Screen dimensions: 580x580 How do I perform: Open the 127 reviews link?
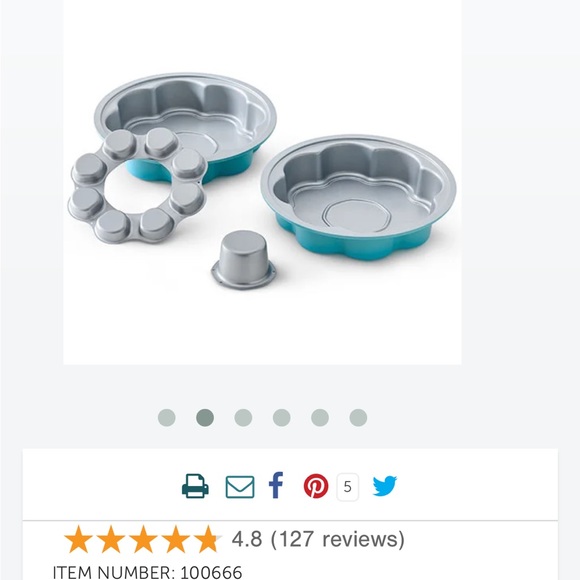pos(338,539)
